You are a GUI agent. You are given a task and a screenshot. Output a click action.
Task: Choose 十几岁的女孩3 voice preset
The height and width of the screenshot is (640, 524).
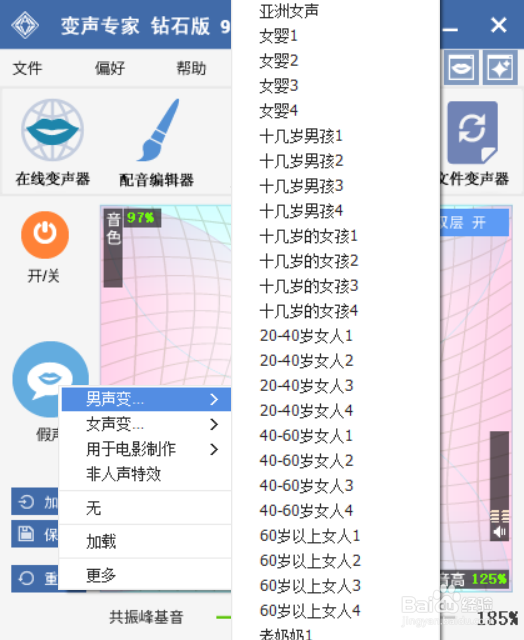point(309,286)
